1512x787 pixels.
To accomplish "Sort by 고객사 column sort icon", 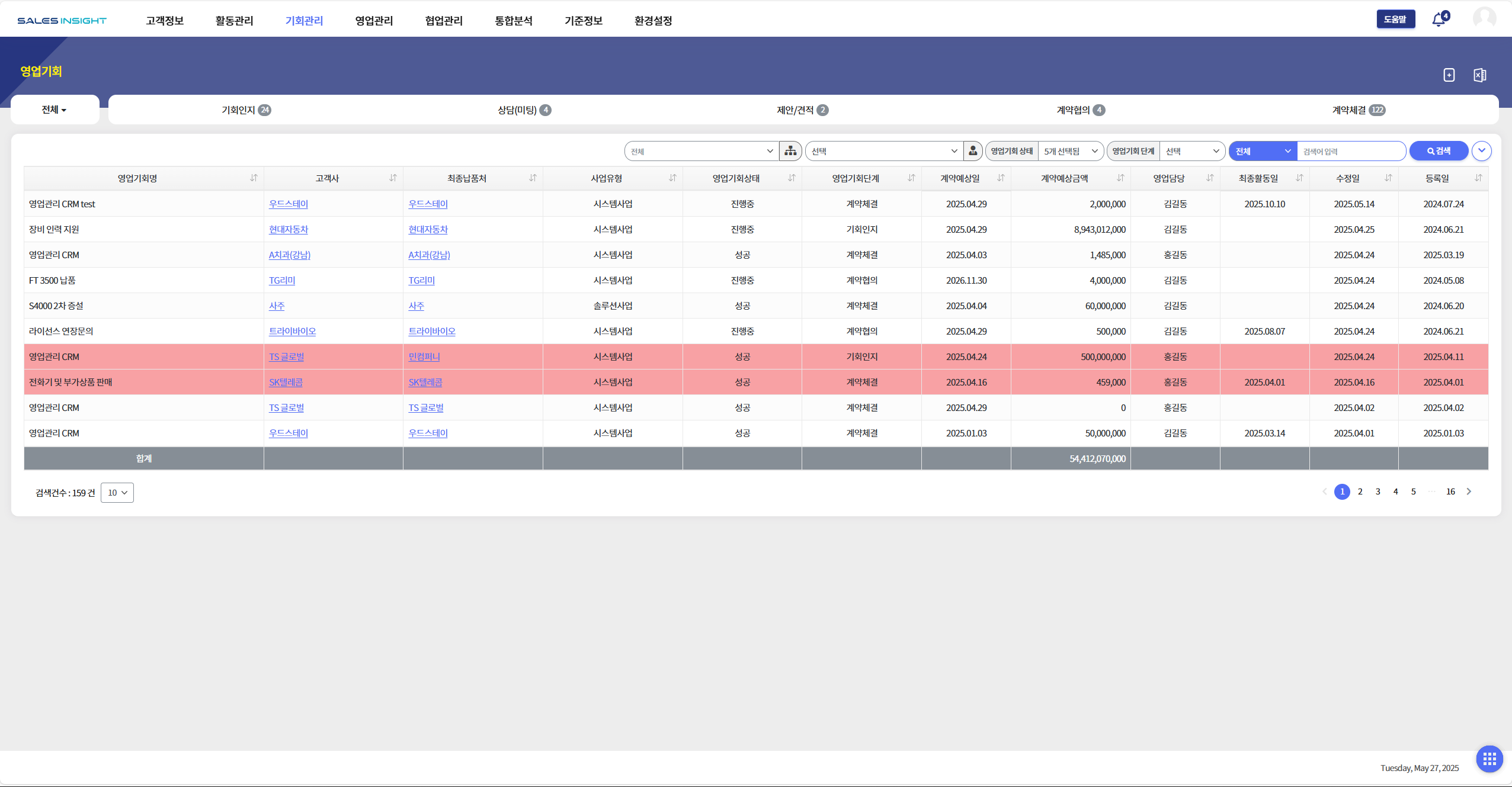I will 393,178.
